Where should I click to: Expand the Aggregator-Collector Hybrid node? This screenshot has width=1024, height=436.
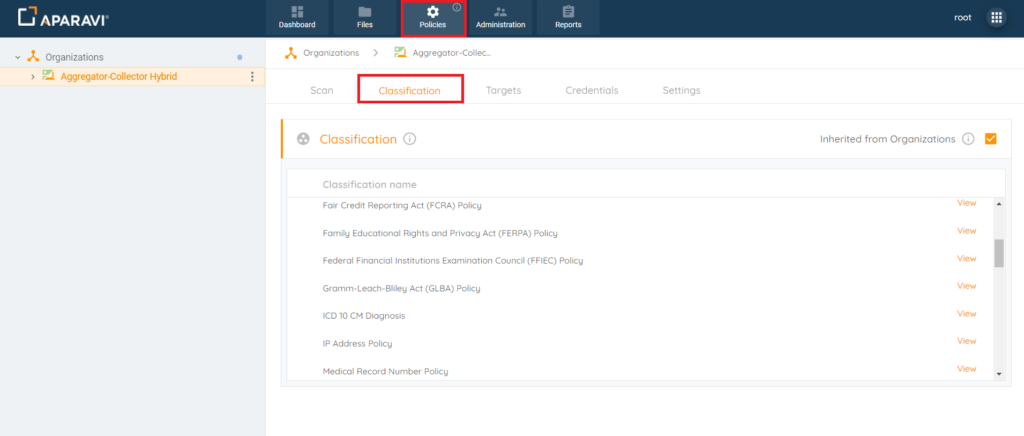coord(33,77)
